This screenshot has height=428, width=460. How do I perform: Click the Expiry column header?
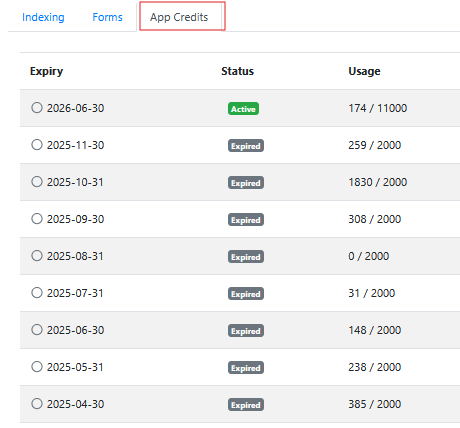pos(46,71)
